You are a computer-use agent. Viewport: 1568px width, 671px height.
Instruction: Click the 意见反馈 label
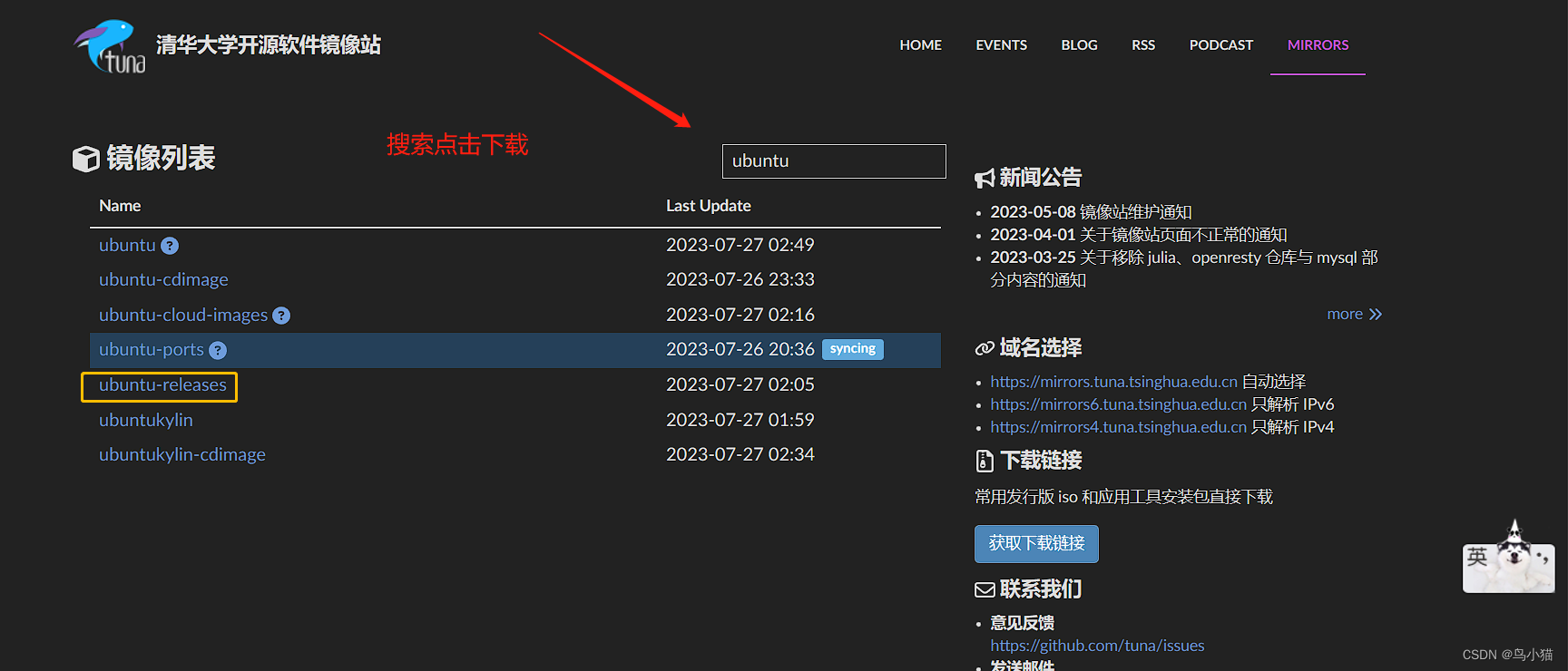click(x=1022, y=623)
